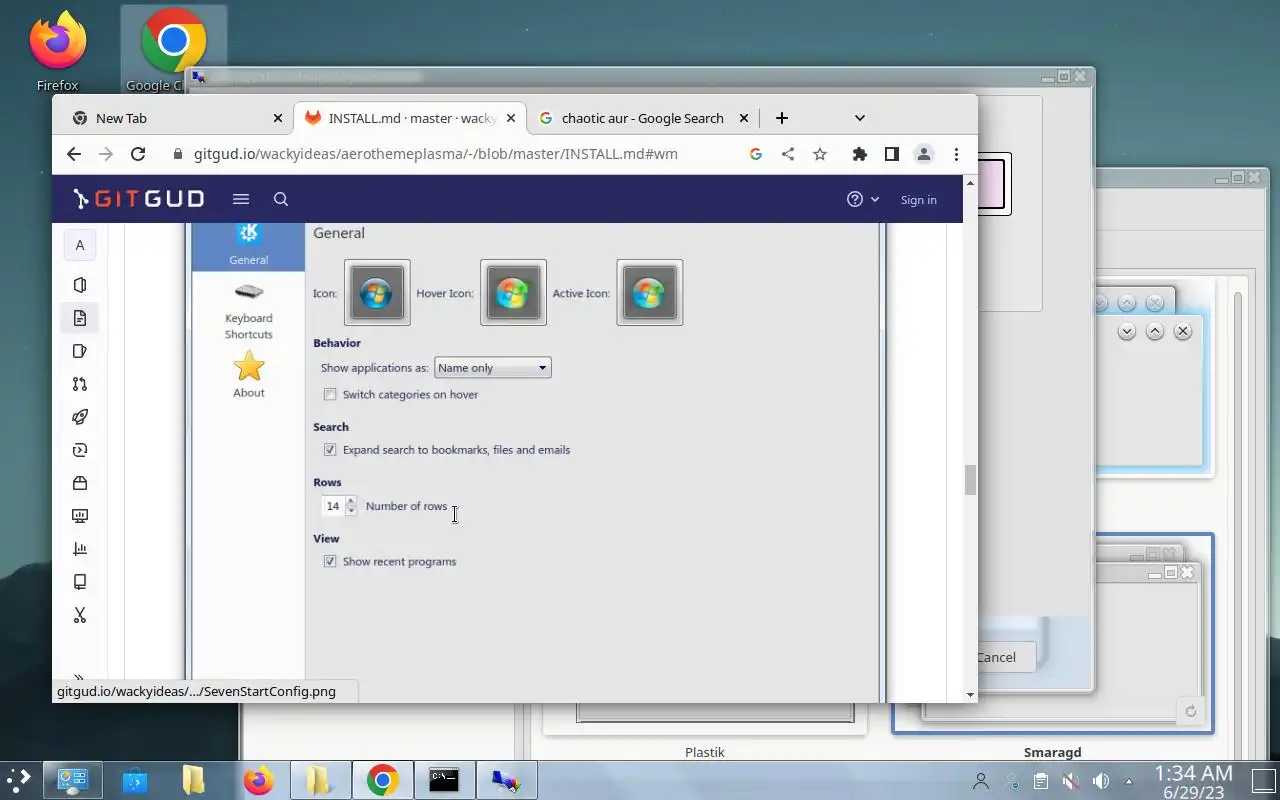
Task: Bookmark this page with the star icon
Action: pos(820,154)
